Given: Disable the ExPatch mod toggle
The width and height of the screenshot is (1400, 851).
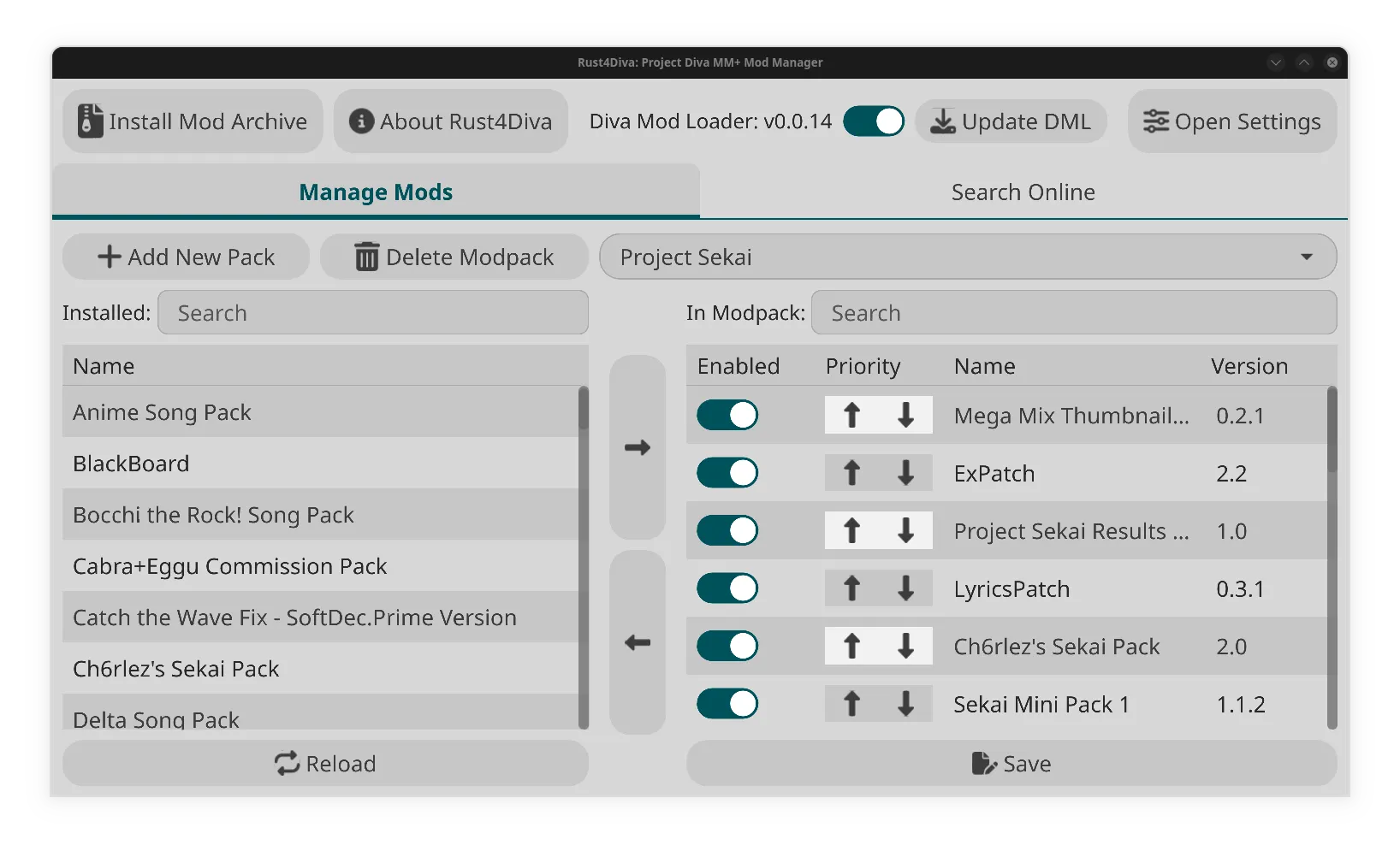Looking at the screenshot, I should [x=727, y=473].
